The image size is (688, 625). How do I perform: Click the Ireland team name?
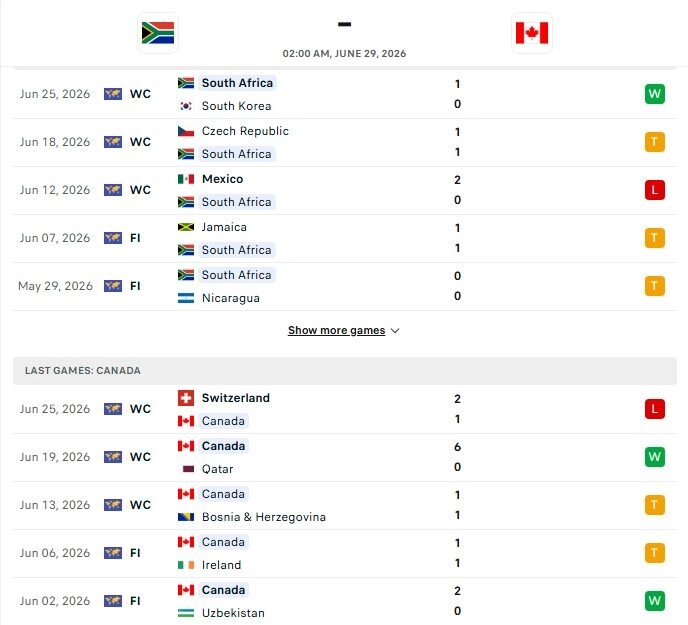(221, 565)
